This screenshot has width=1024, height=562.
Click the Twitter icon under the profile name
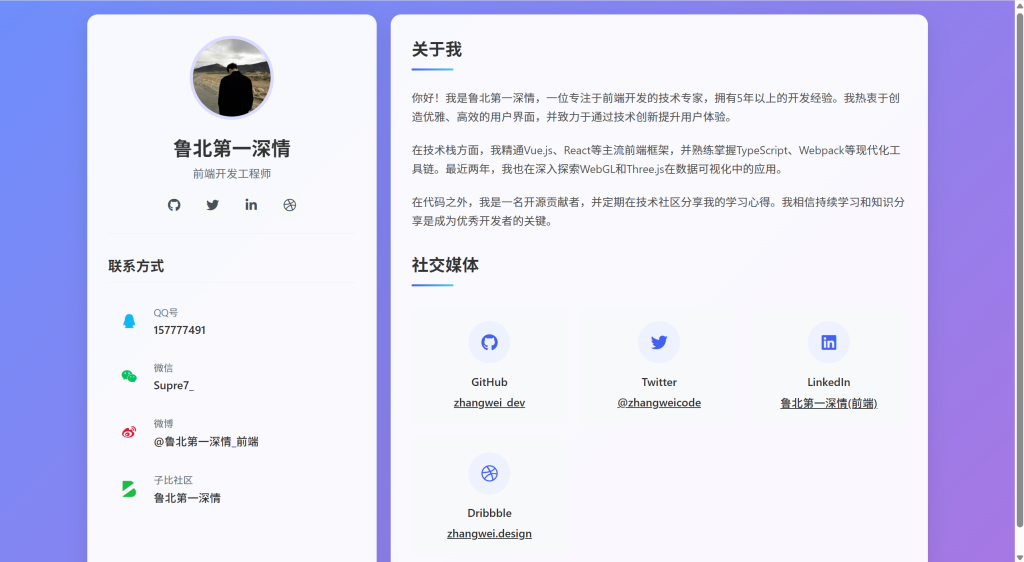212,205
